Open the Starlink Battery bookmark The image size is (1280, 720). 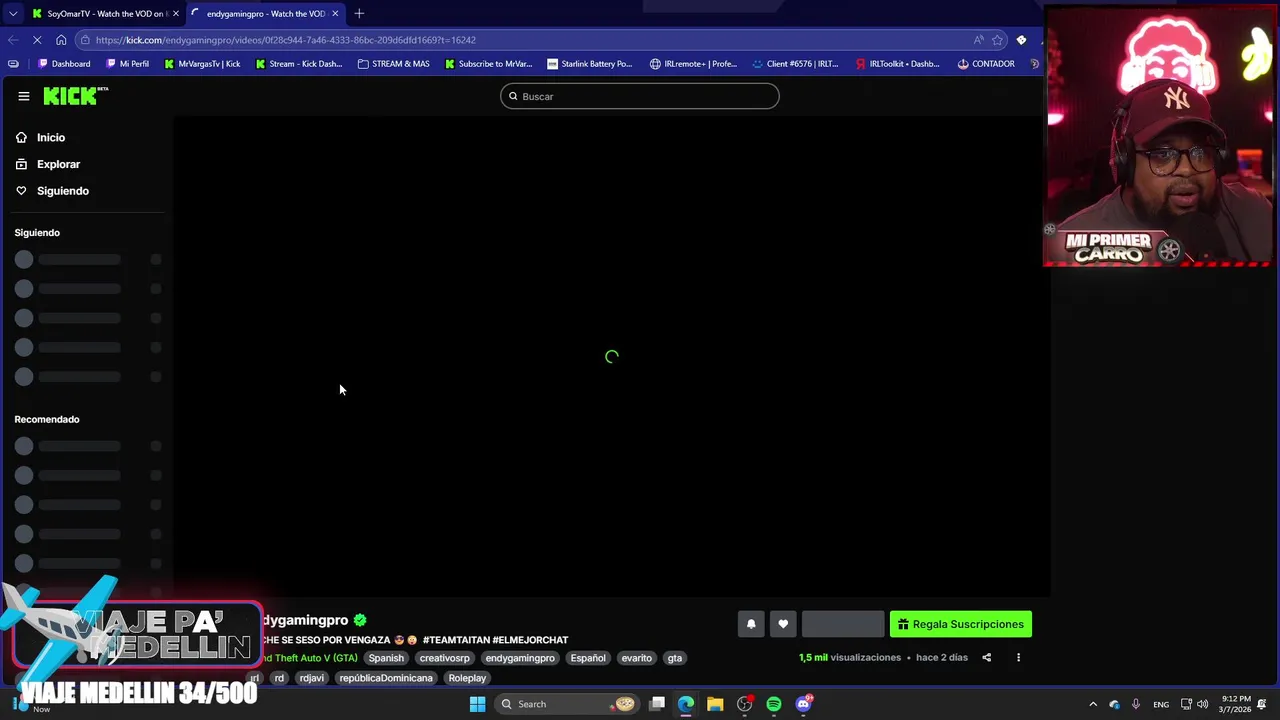tap(590, 64)
